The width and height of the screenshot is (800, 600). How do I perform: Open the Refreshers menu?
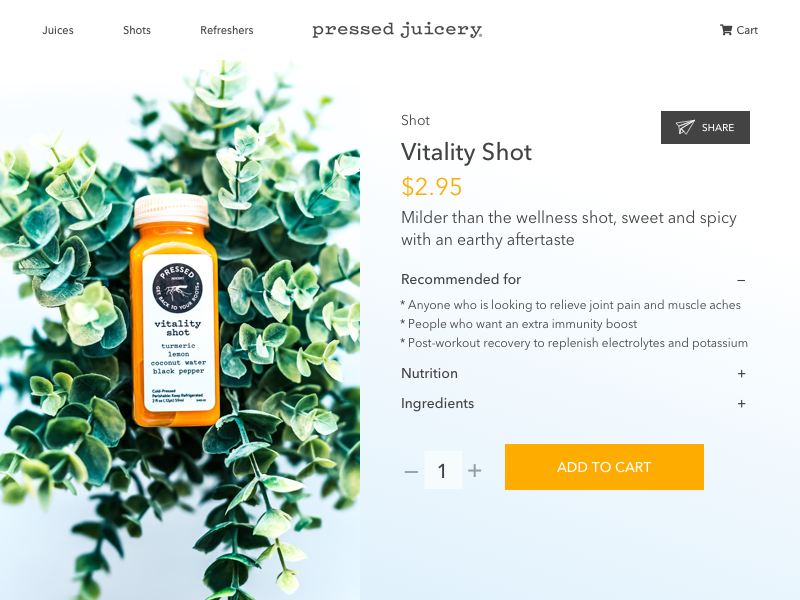[x=227, y=30]
